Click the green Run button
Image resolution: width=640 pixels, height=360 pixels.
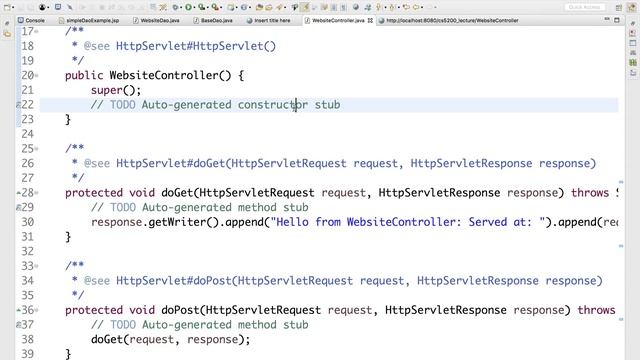pos(188,7)
